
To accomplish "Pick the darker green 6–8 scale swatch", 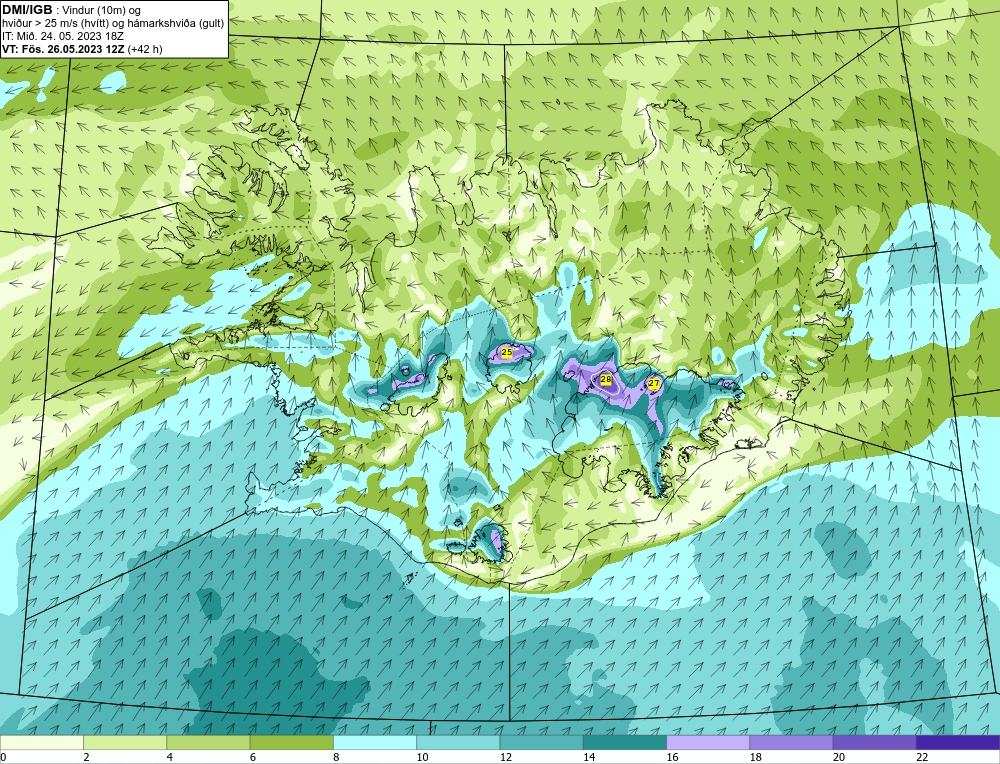I will click(291, 743).
